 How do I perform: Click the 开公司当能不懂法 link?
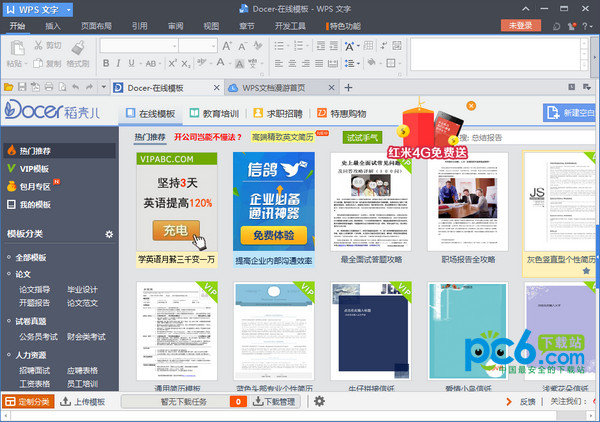[208, 137]
